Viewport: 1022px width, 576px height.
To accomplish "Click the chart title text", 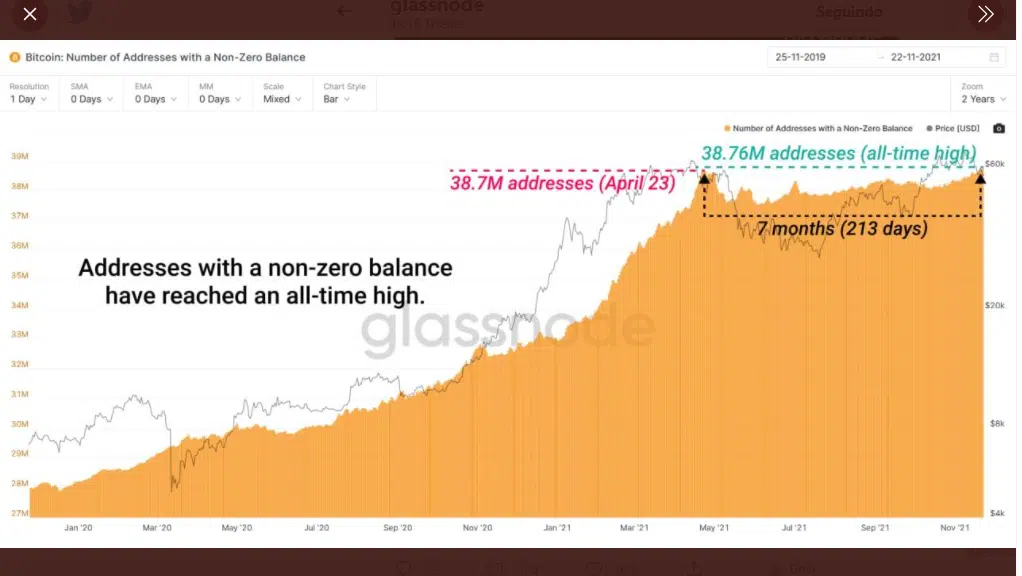I will click(165, 57).
